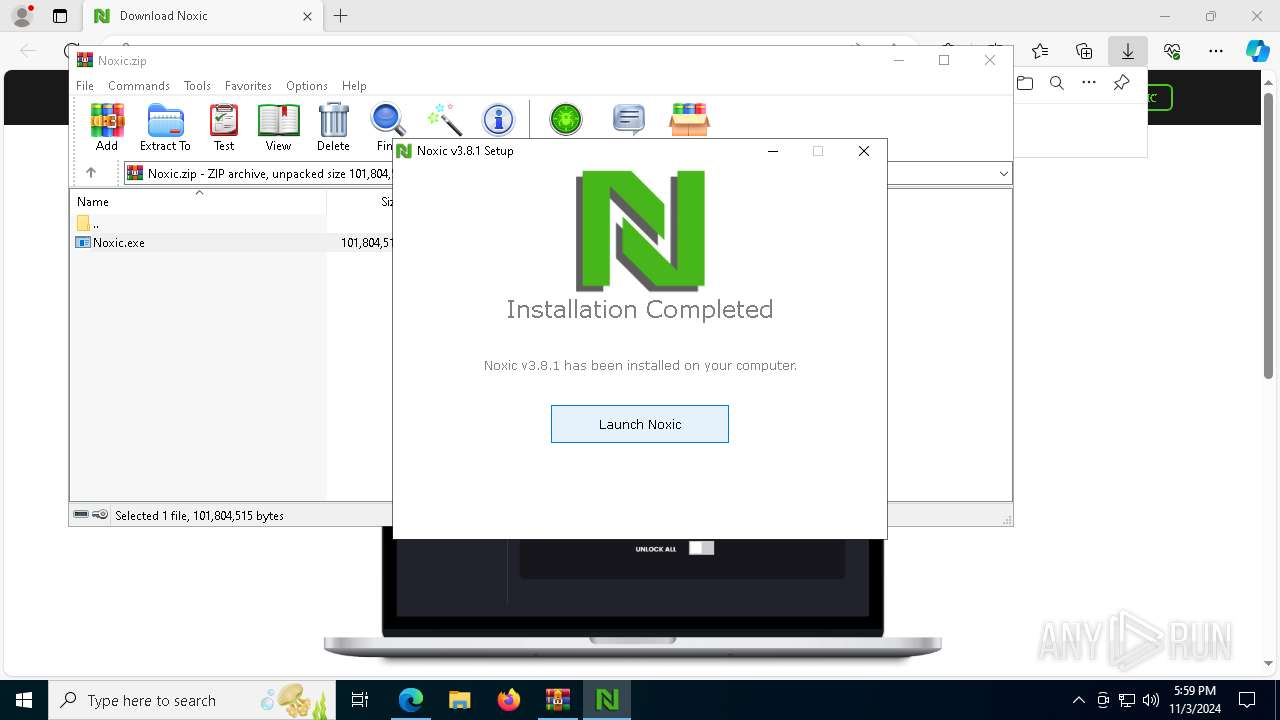1280x720 pixels.
Task: Open Extract To in WinRAR toolbar
Action: click(165, 127)
